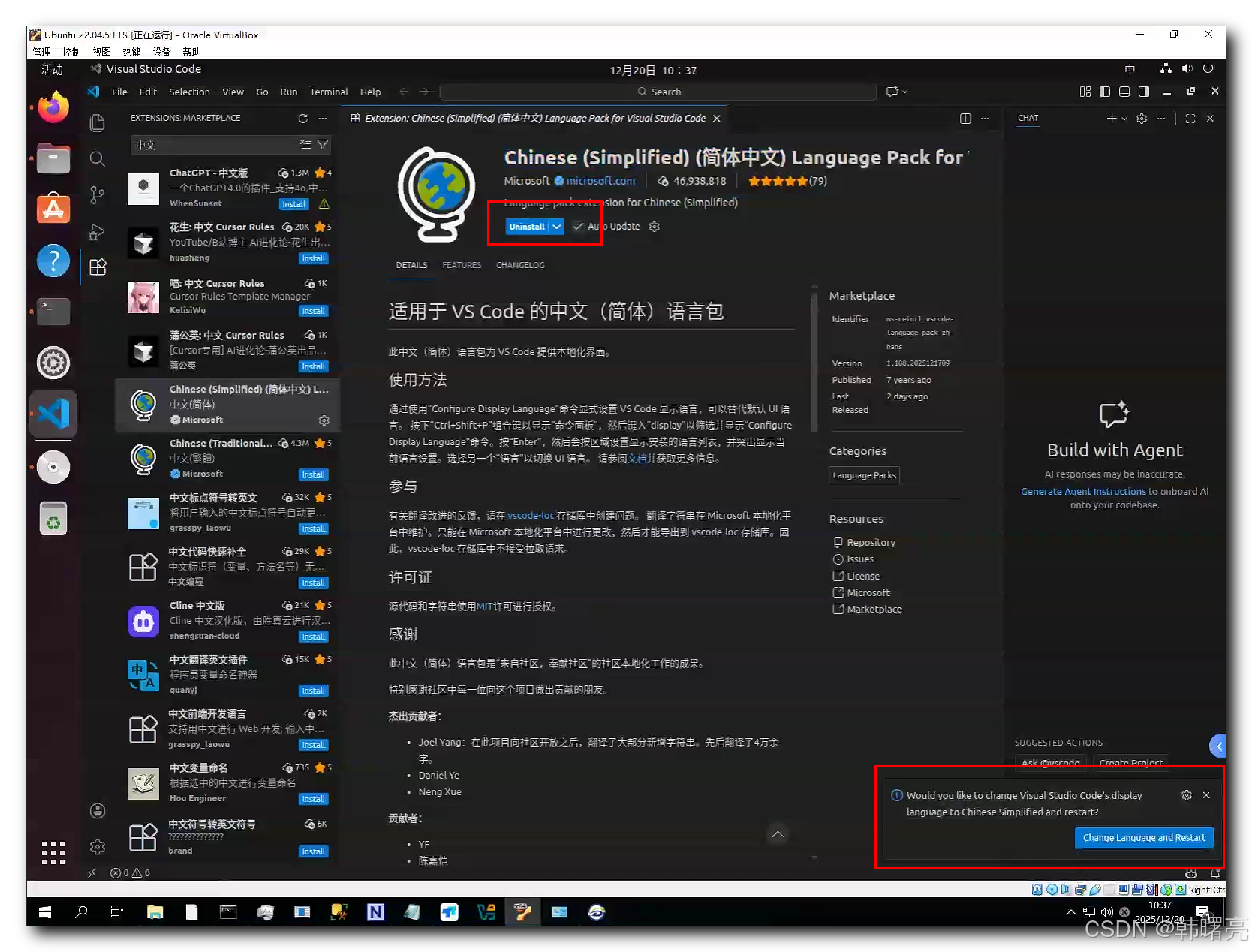Open the Search view in the Activity Bar
This screenshot has height=952, width=1252.
[x=97, y=158]
